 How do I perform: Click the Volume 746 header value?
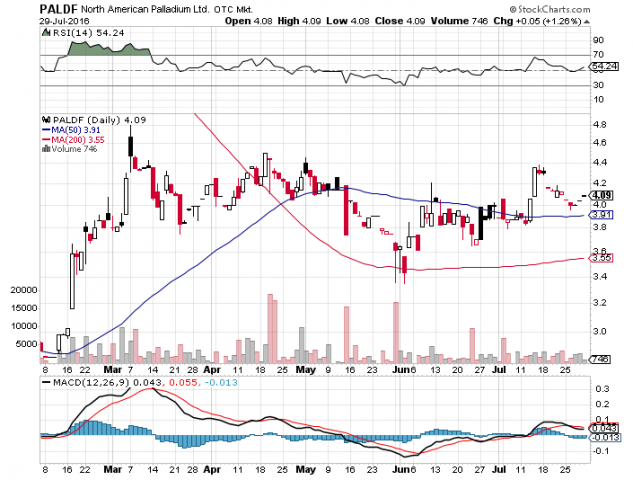tap(459, 21)
